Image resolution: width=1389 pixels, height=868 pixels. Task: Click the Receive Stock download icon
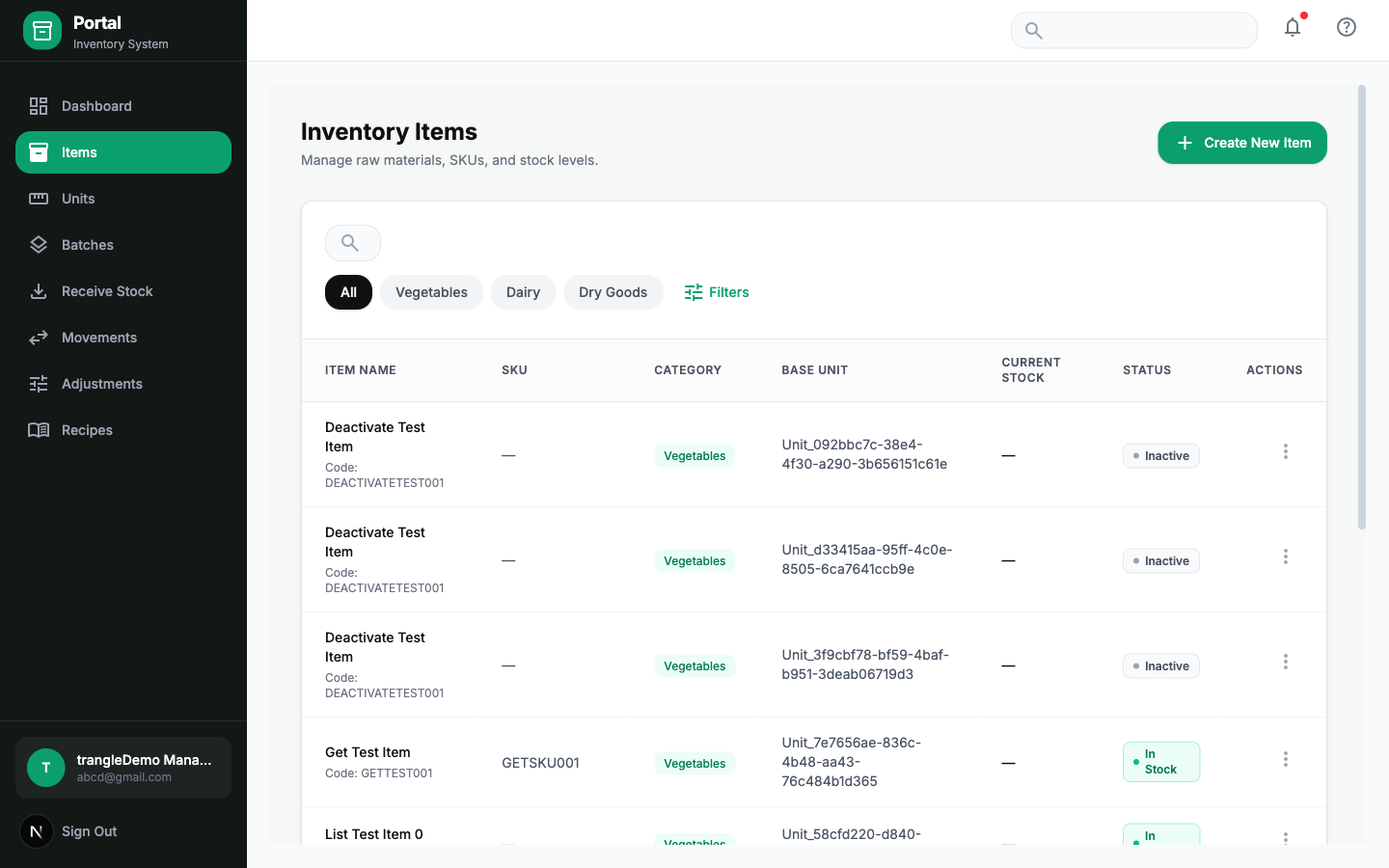click(x=39, y=291)
